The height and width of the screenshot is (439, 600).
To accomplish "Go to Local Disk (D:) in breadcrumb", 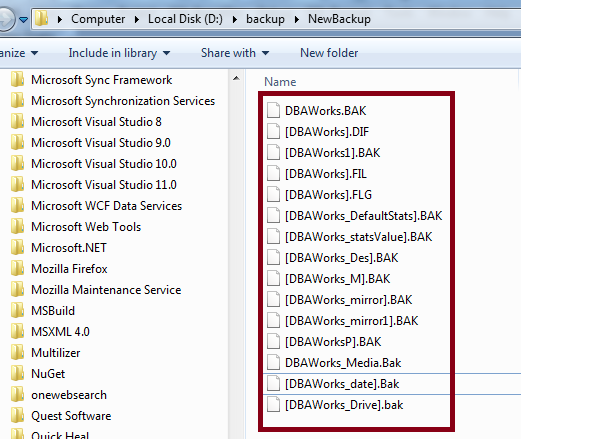I will point(185,19).
